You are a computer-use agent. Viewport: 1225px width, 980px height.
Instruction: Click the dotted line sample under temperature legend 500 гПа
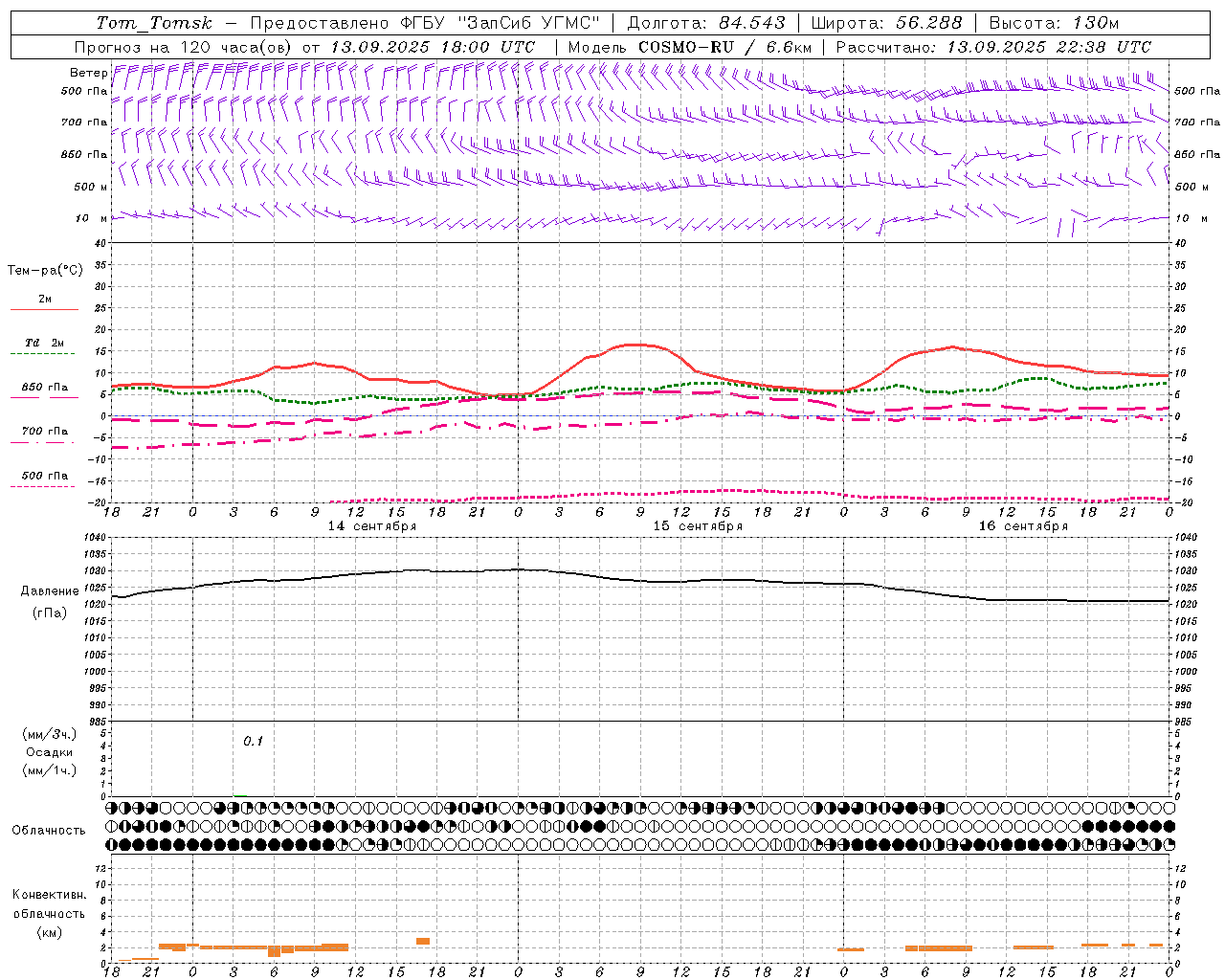[x=43, y=486]
